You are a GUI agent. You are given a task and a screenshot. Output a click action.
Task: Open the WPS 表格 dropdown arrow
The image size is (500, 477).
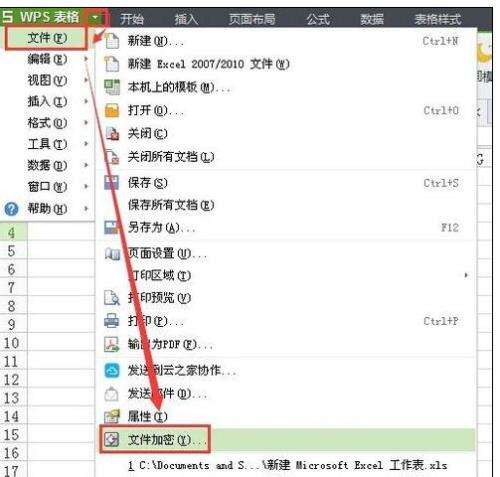click(x=95, y=17)
